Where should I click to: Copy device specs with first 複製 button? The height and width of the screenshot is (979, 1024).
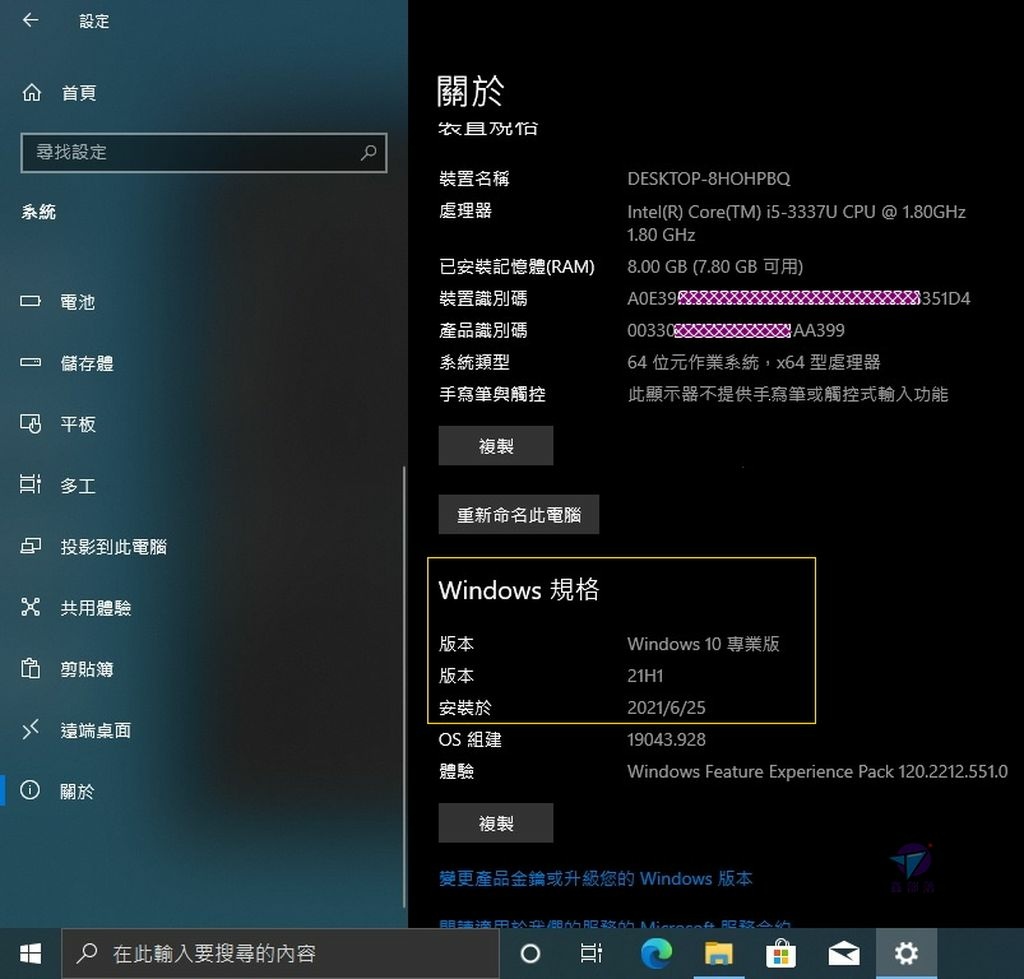click(x=496, y=445)
